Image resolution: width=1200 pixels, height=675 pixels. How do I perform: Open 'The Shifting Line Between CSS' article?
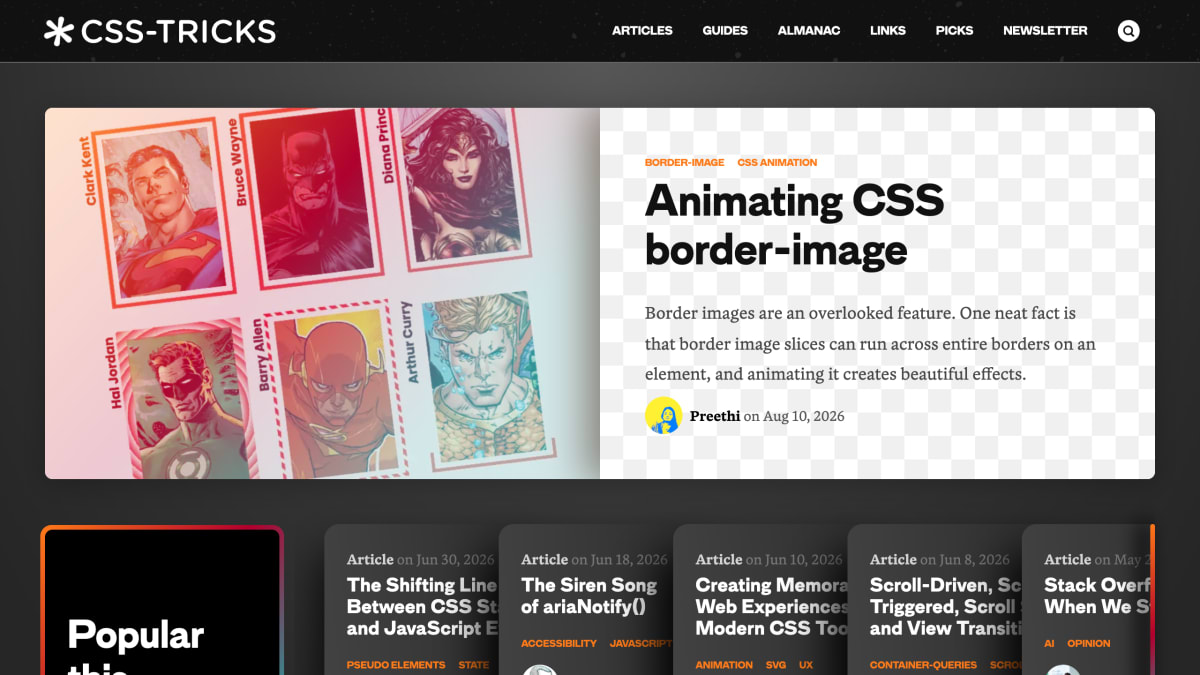tap(422, 607)
